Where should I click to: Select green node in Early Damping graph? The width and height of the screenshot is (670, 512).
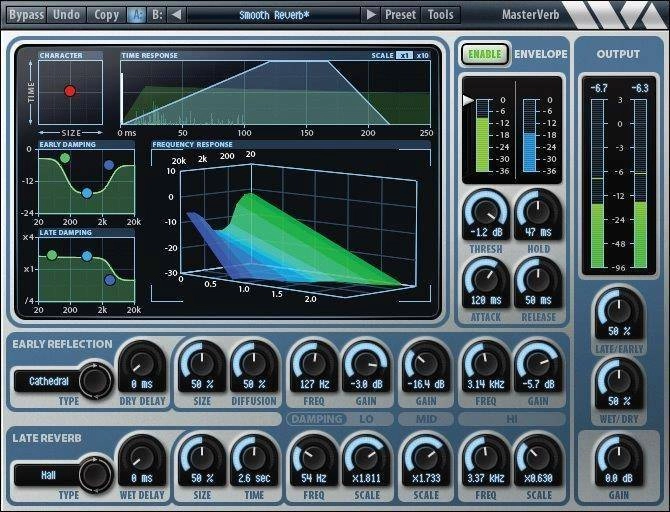pos(65,158)
